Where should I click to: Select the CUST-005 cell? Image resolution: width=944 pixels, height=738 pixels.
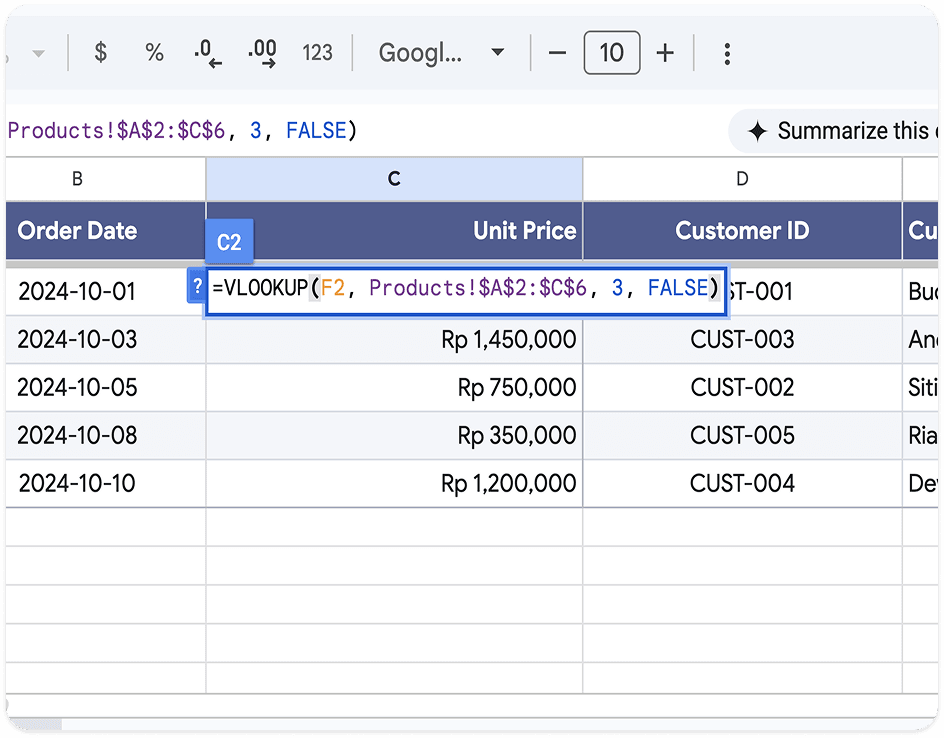pyautogui.click(x=742, y=436)
